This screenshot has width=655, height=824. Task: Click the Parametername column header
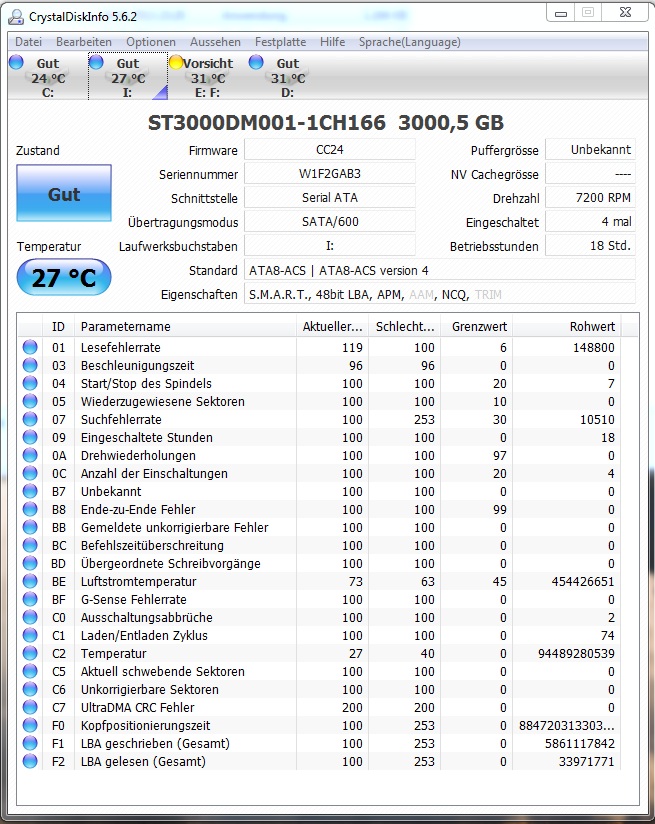(x=185, y=326)
